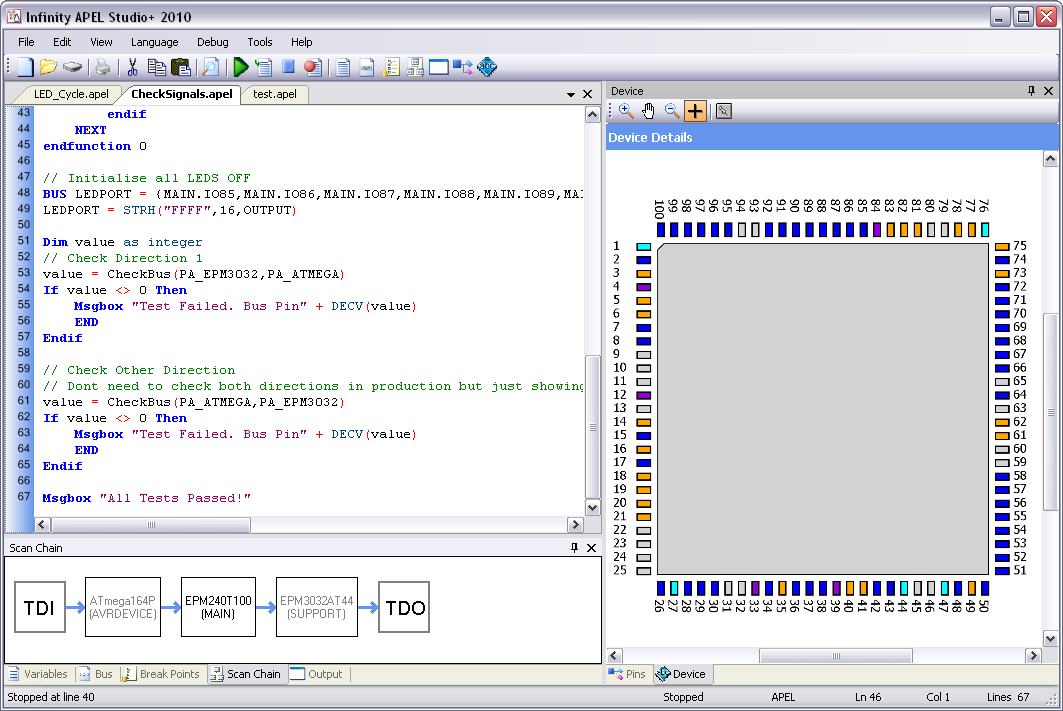Viewport: 1063px width, 711px height.
Task: Select the zoom in tool in Device panel
Action: click(x=626, y=111)
